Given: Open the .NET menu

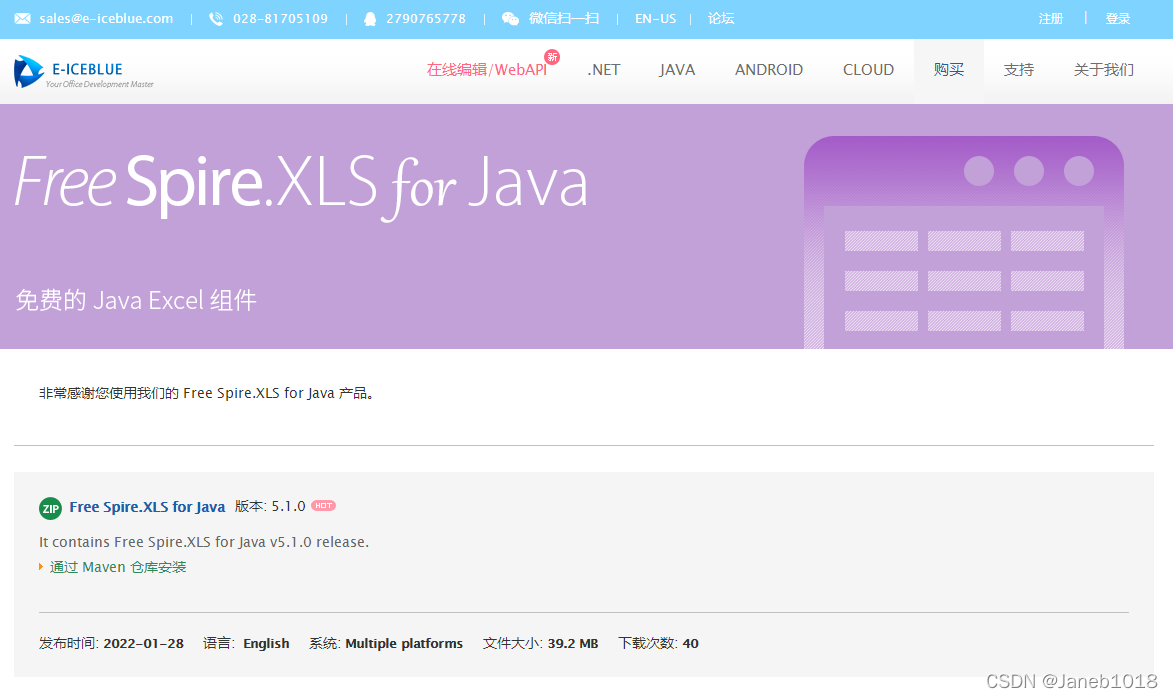Looking at the screenshot, I should (604, 70).
